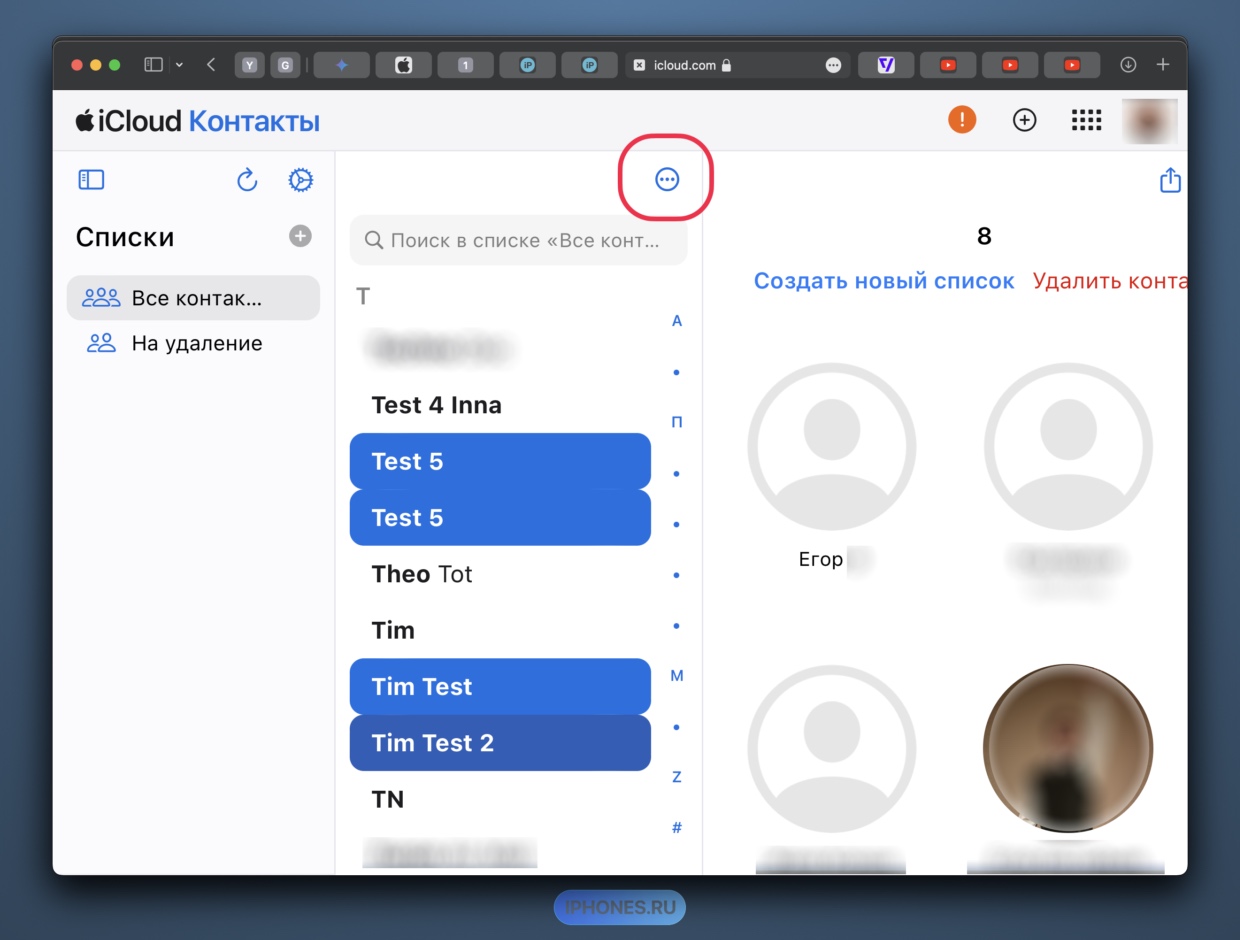Select contact Test 4 Inna
The height and width of the screenshot is (940, 1240).
(500, 405)
